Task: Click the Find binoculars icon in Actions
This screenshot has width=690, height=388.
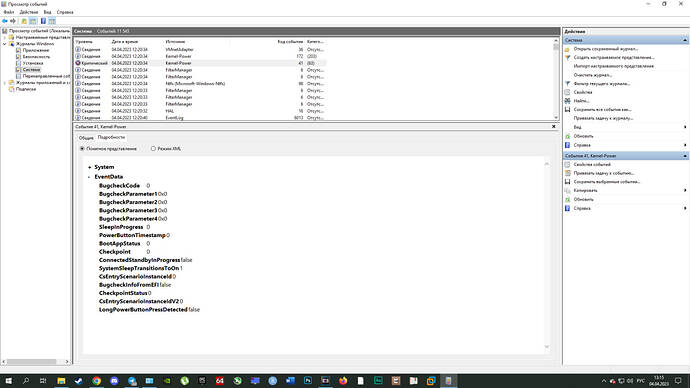Action: pos(567,101)
